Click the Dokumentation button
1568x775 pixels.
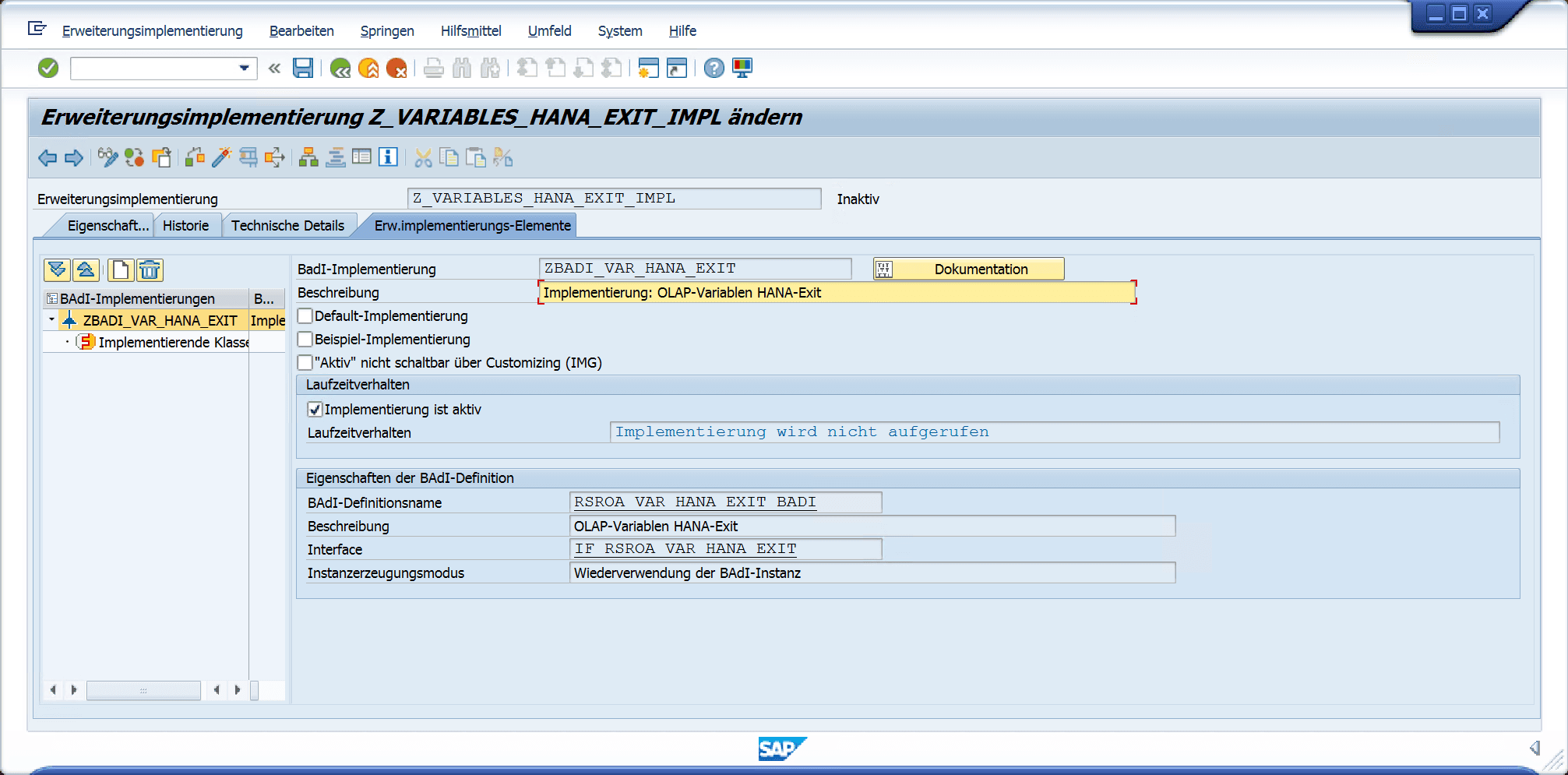tap(968, 269)
